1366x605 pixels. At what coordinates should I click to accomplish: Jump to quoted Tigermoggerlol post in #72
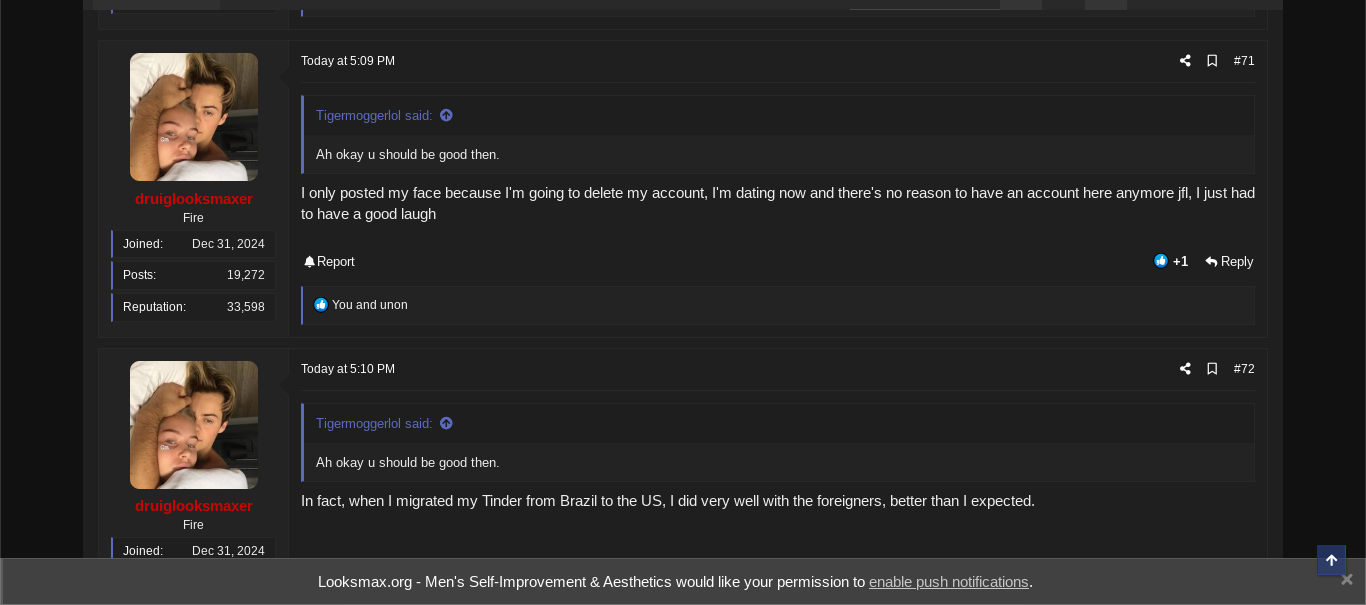[446, 423]
